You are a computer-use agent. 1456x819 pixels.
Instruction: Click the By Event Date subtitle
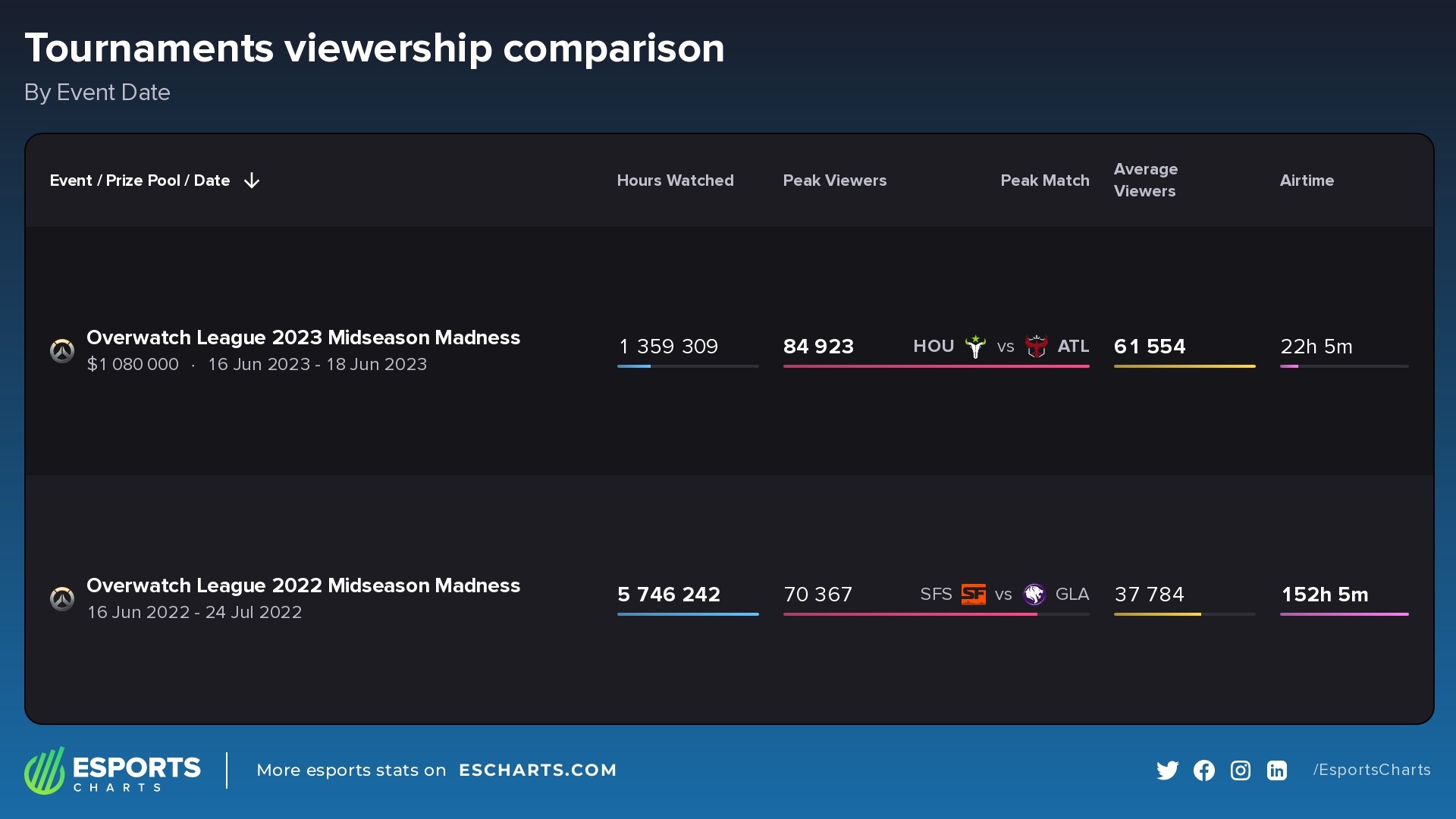coord(97,93)
